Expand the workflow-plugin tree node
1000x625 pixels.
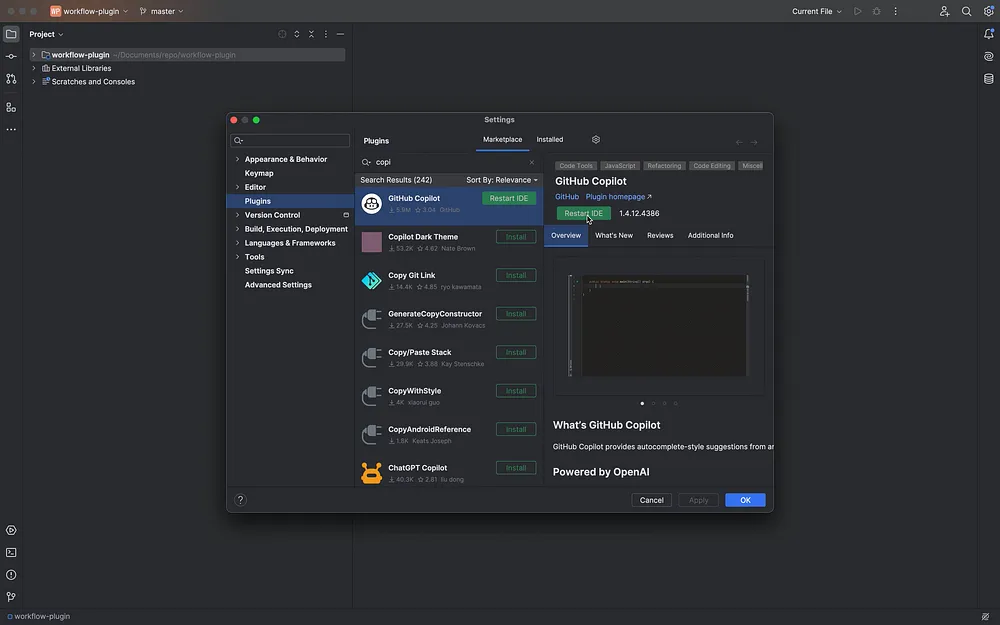click(34, 55)
